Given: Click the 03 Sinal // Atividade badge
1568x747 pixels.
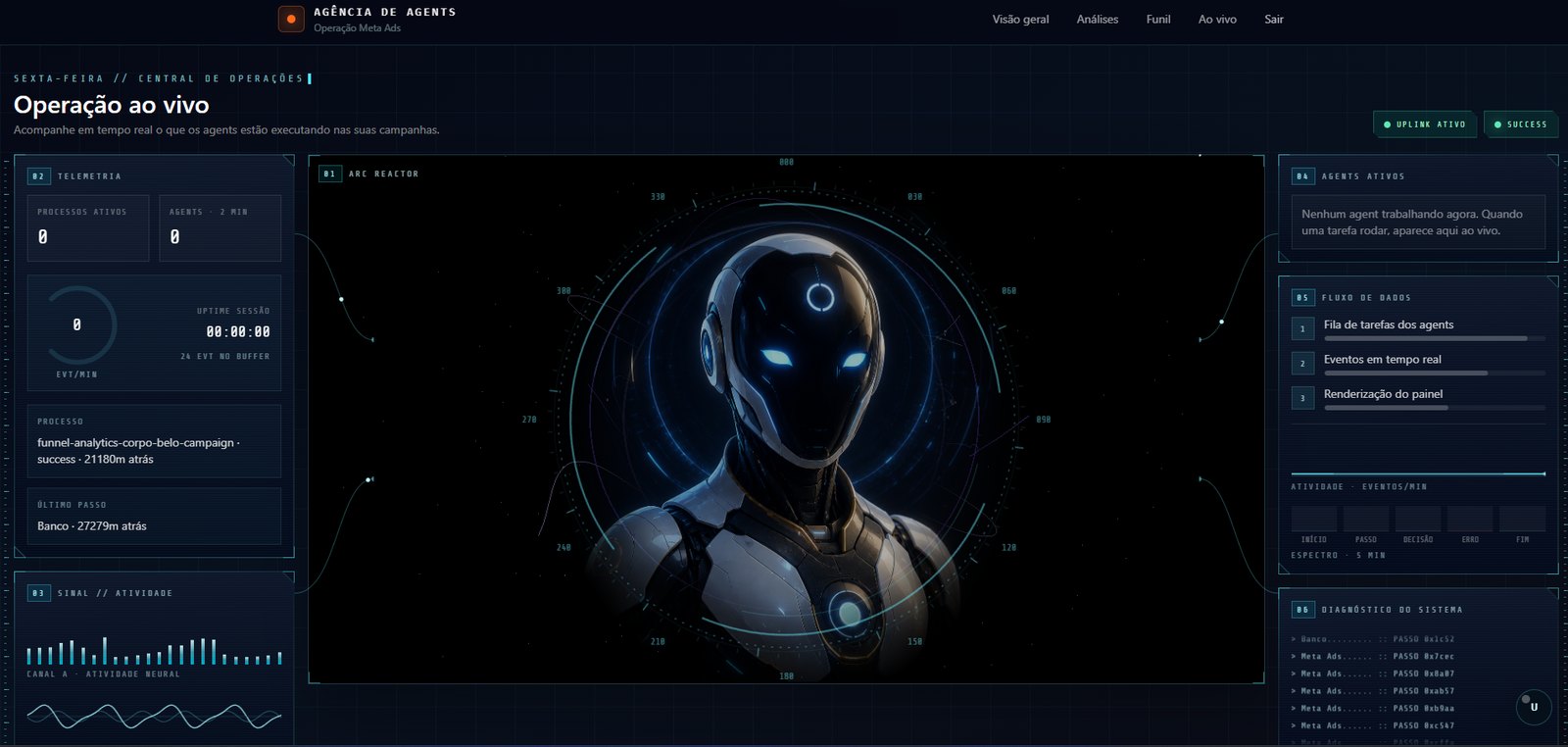Looking at the screenshot, I should [x=38, y=593].
